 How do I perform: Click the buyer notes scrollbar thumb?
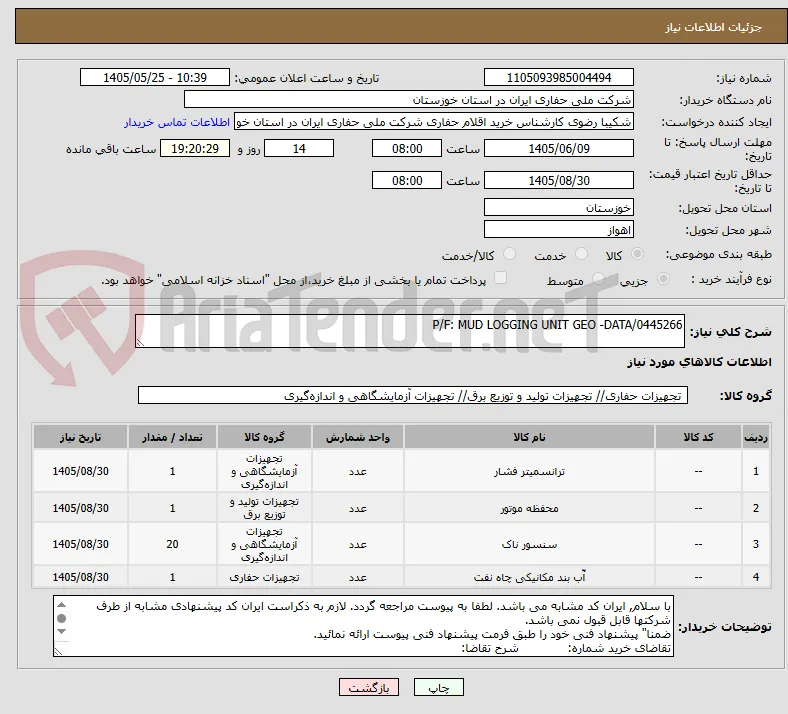pos(62,618)
